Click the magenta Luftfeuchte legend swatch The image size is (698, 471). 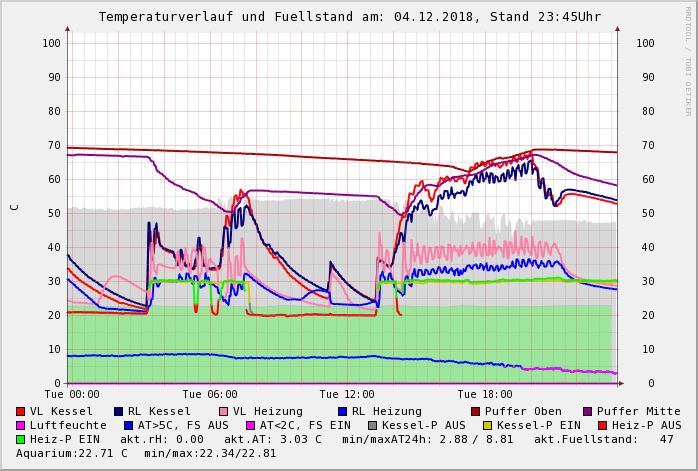(x=21, y=425)
